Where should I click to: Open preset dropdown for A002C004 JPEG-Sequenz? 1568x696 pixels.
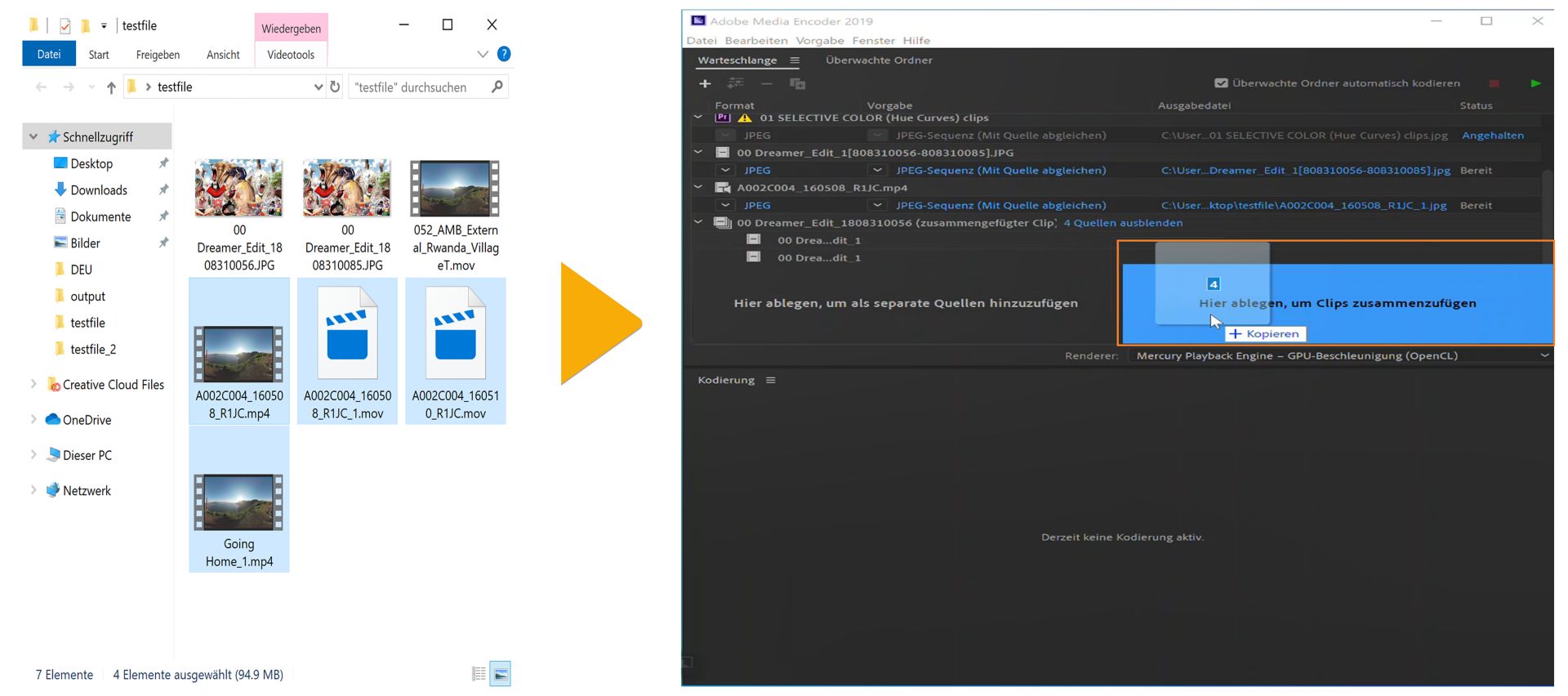(877, 205)
